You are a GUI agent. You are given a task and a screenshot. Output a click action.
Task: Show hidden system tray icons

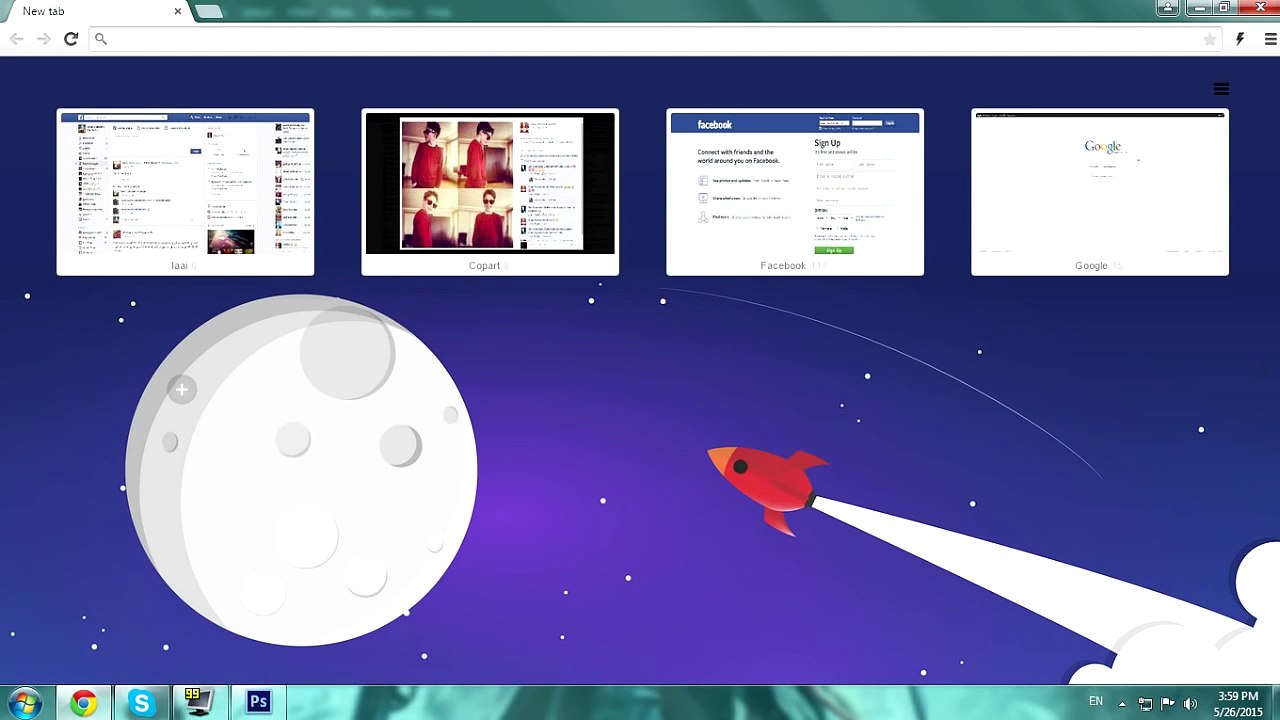tap(1122, 704)
